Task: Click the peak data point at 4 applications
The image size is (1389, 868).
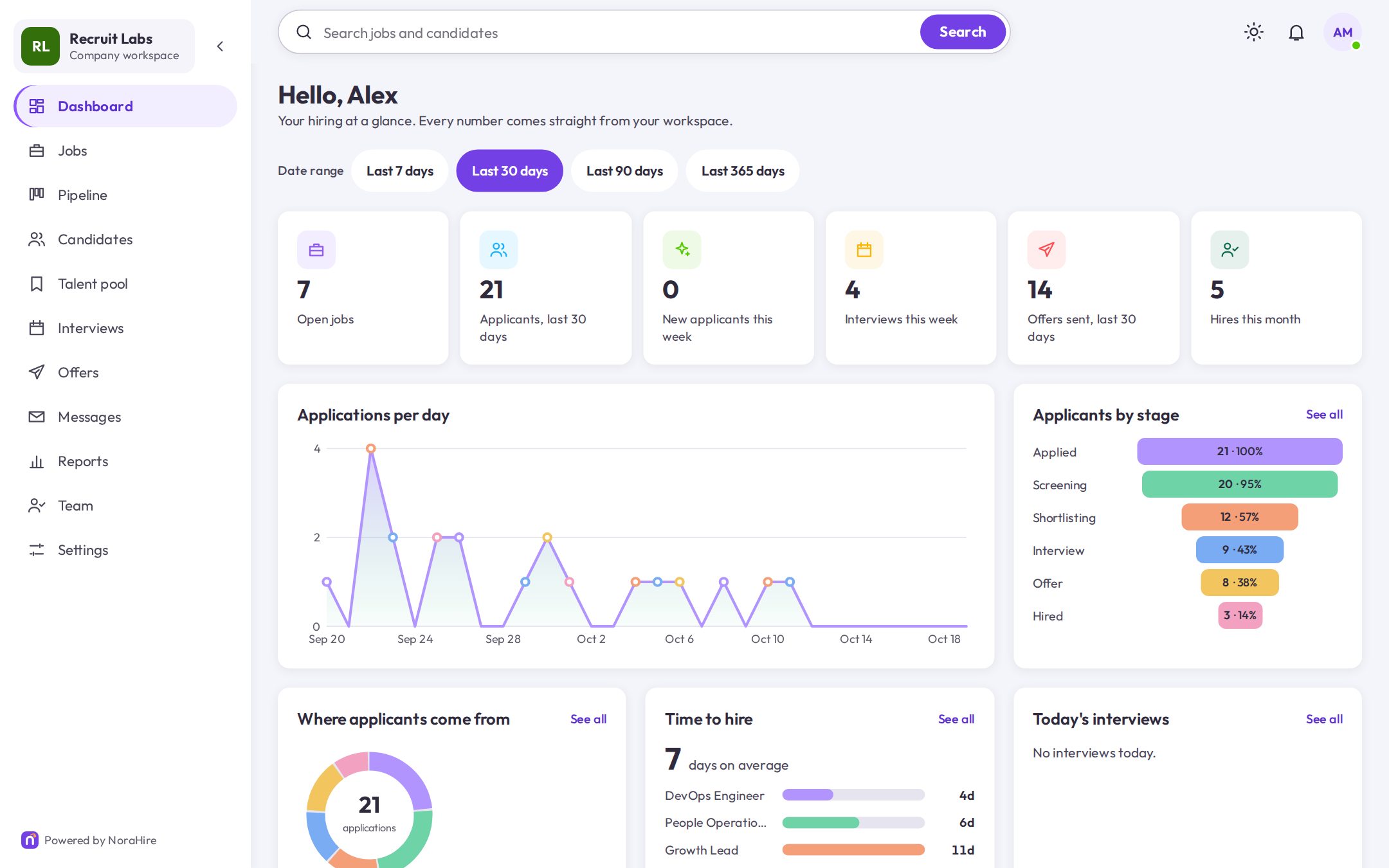Action: click(371, 449)
